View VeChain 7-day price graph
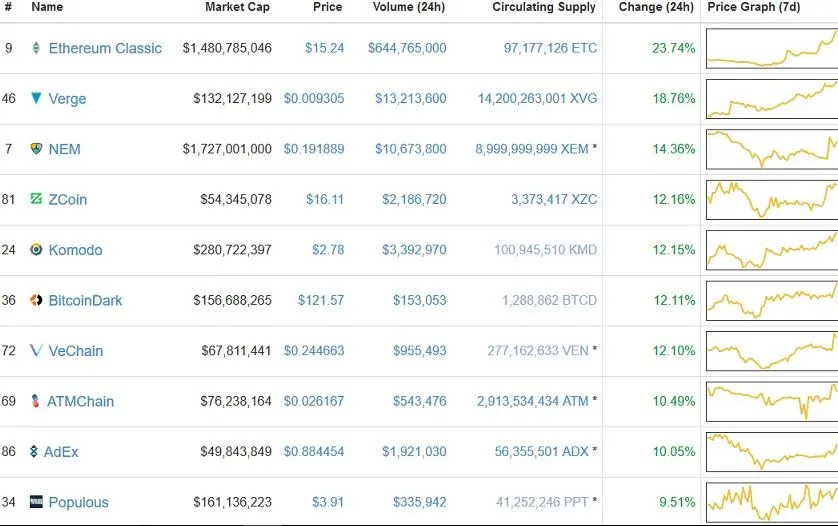 pyautogui.click(x=772, y=351)
